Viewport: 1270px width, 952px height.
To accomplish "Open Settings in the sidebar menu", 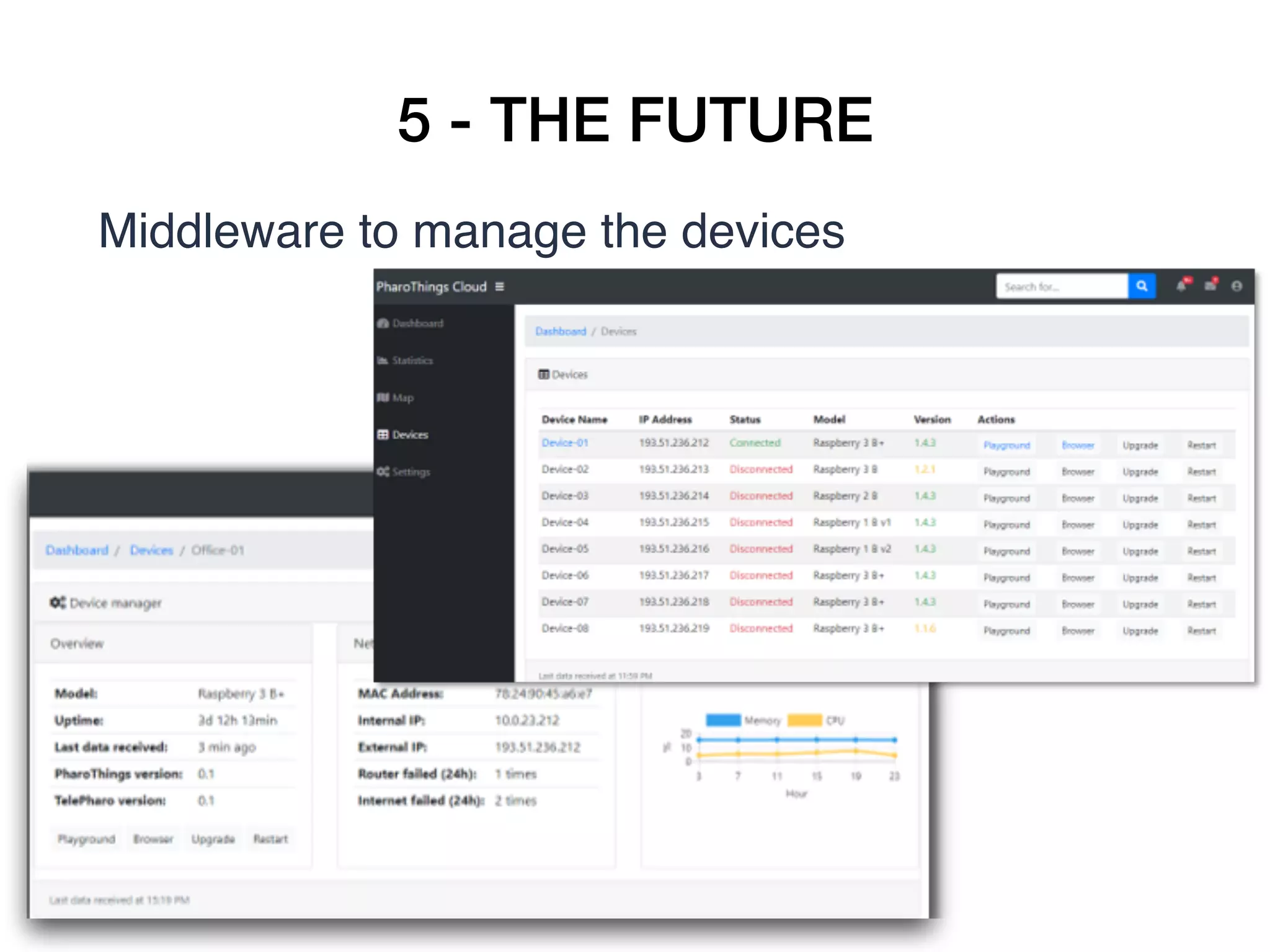I will (411, 472).
